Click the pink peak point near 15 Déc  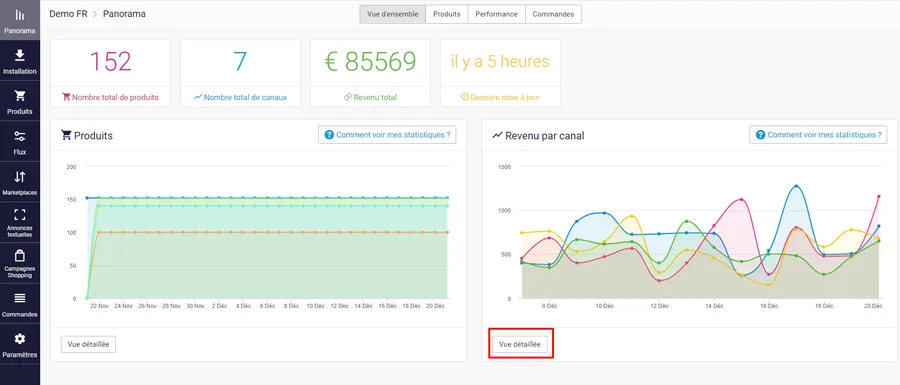[x=742, y=200]
